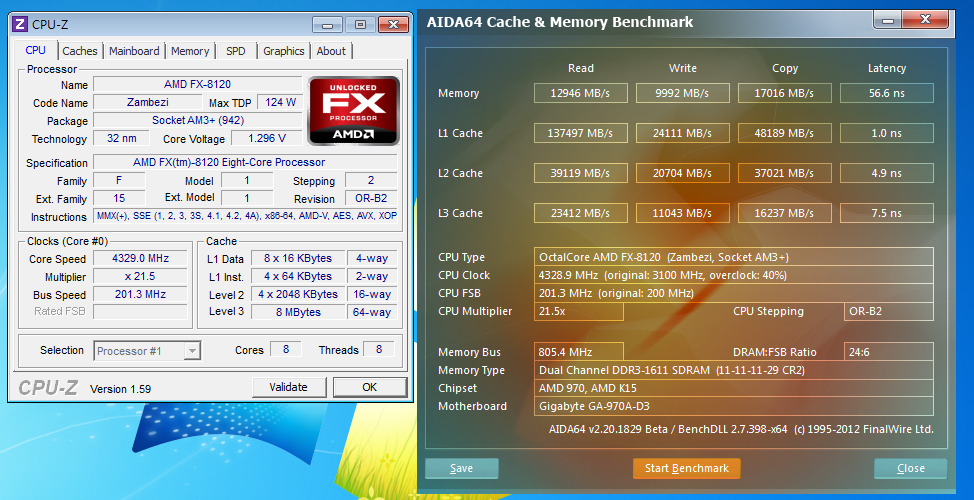Click Start Benchmark in AIDA64
974x500 pixels.
686,468
